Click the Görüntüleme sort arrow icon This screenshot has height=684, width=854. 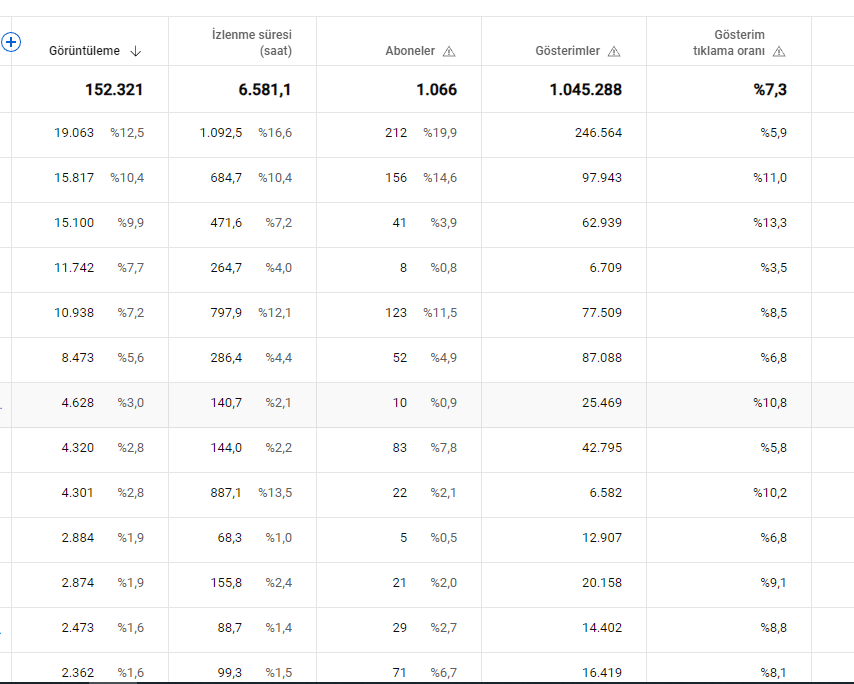[136, 51]
